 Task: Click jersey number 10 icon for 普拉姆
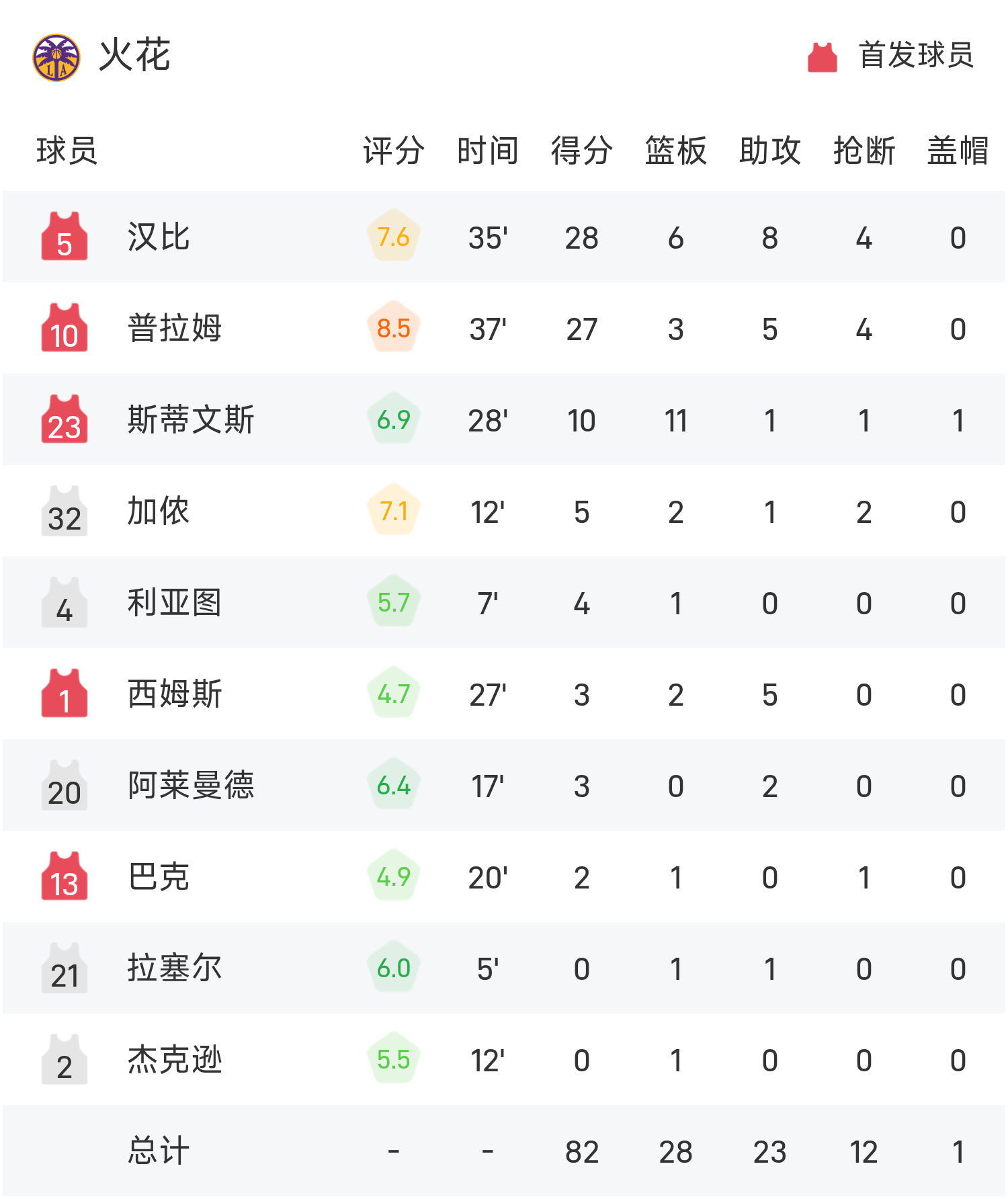point(65,329)
